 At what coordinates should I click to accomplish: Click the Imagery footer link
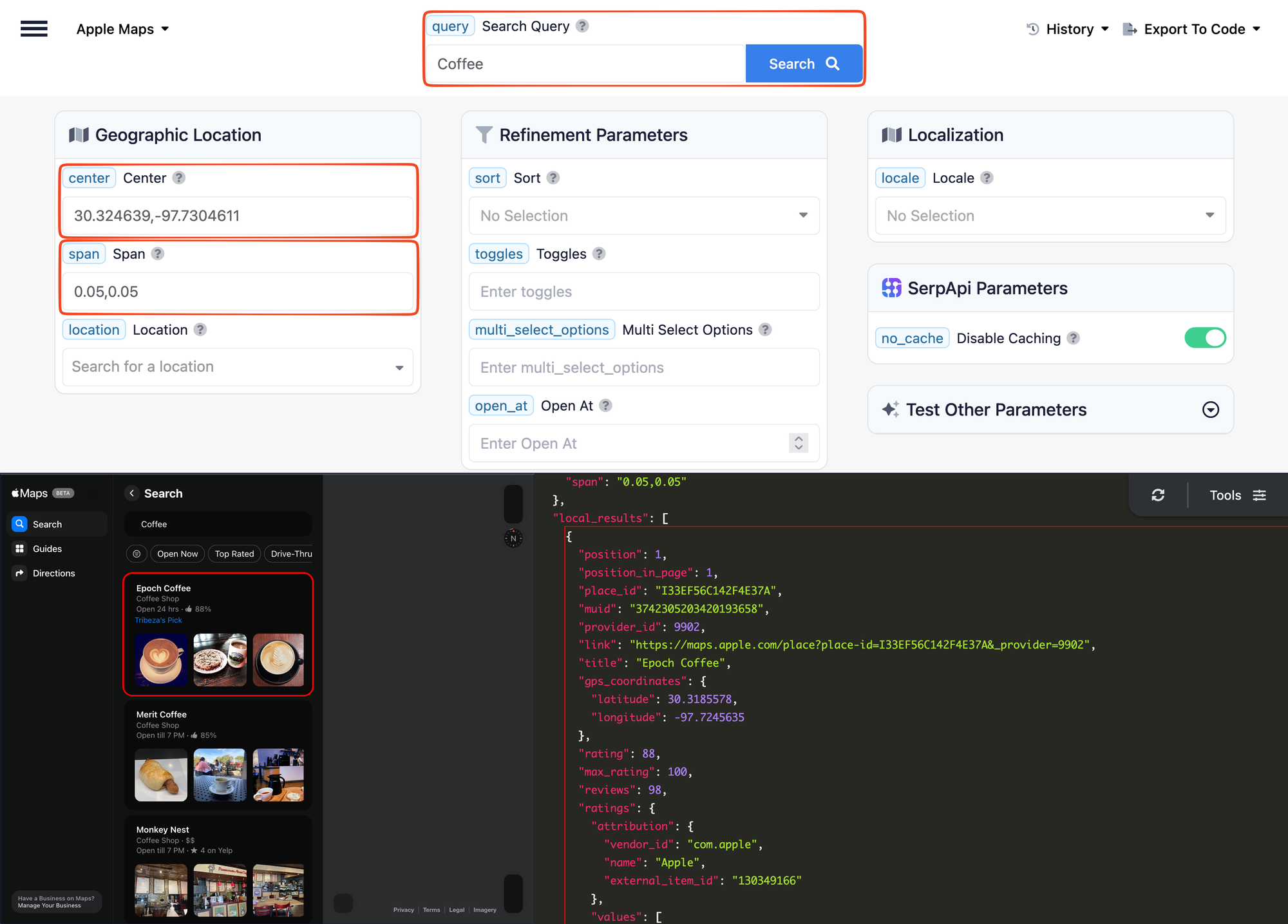click(485, 910)
